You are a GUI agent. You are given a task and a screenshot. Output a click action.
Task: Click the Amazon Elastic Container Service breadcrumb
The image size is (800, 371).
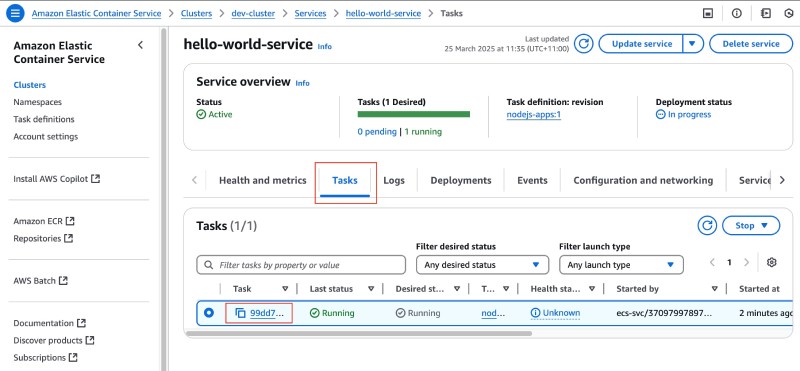point(96,13)
